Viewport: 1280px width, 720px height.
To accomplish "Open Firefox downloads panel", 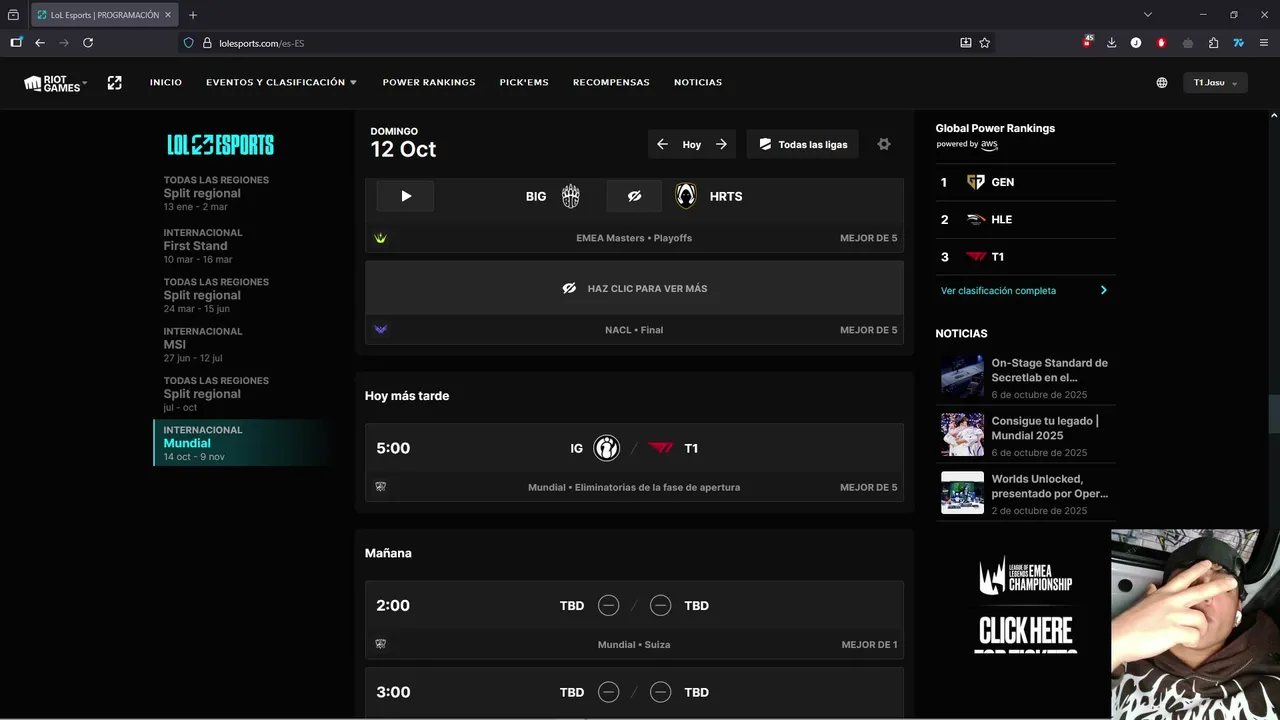I will [1111, 43].
